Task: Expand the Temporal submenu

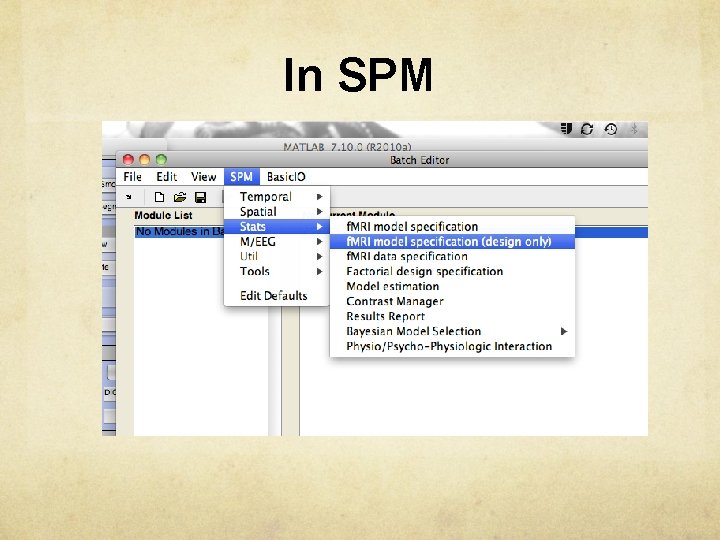Action: click(x=277, y=197)
